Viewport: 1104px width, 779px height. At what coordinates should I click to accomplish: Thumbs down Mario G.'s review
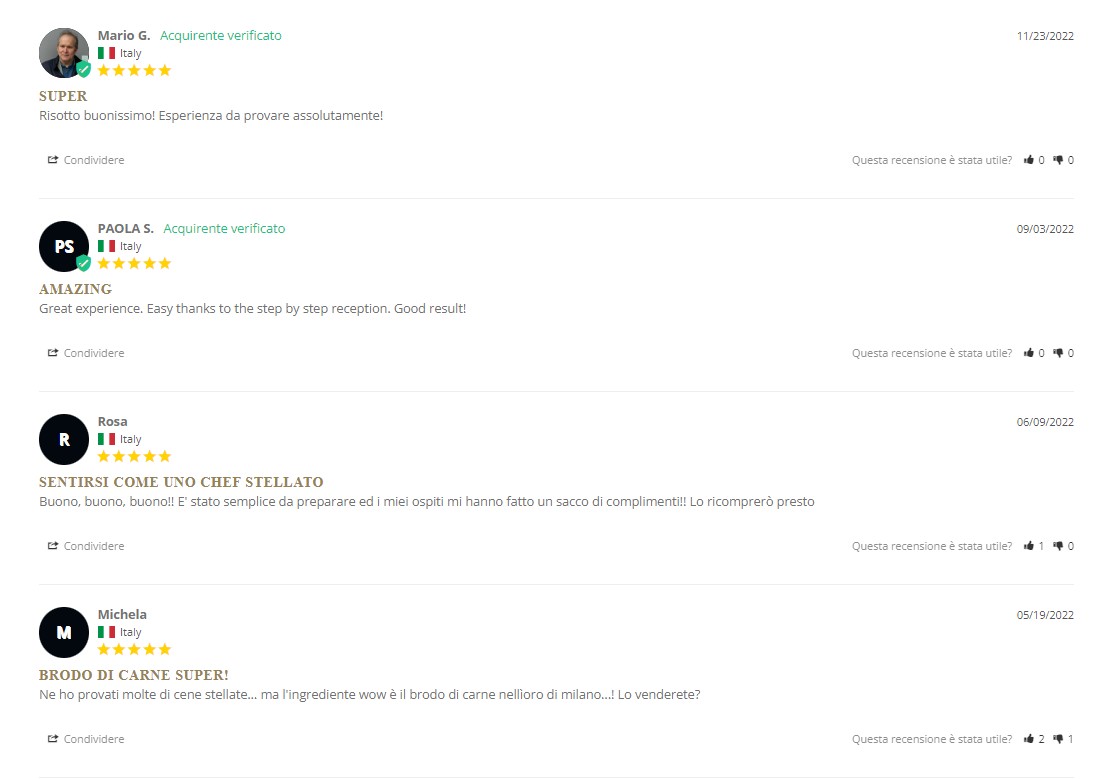pos(1058,160)
